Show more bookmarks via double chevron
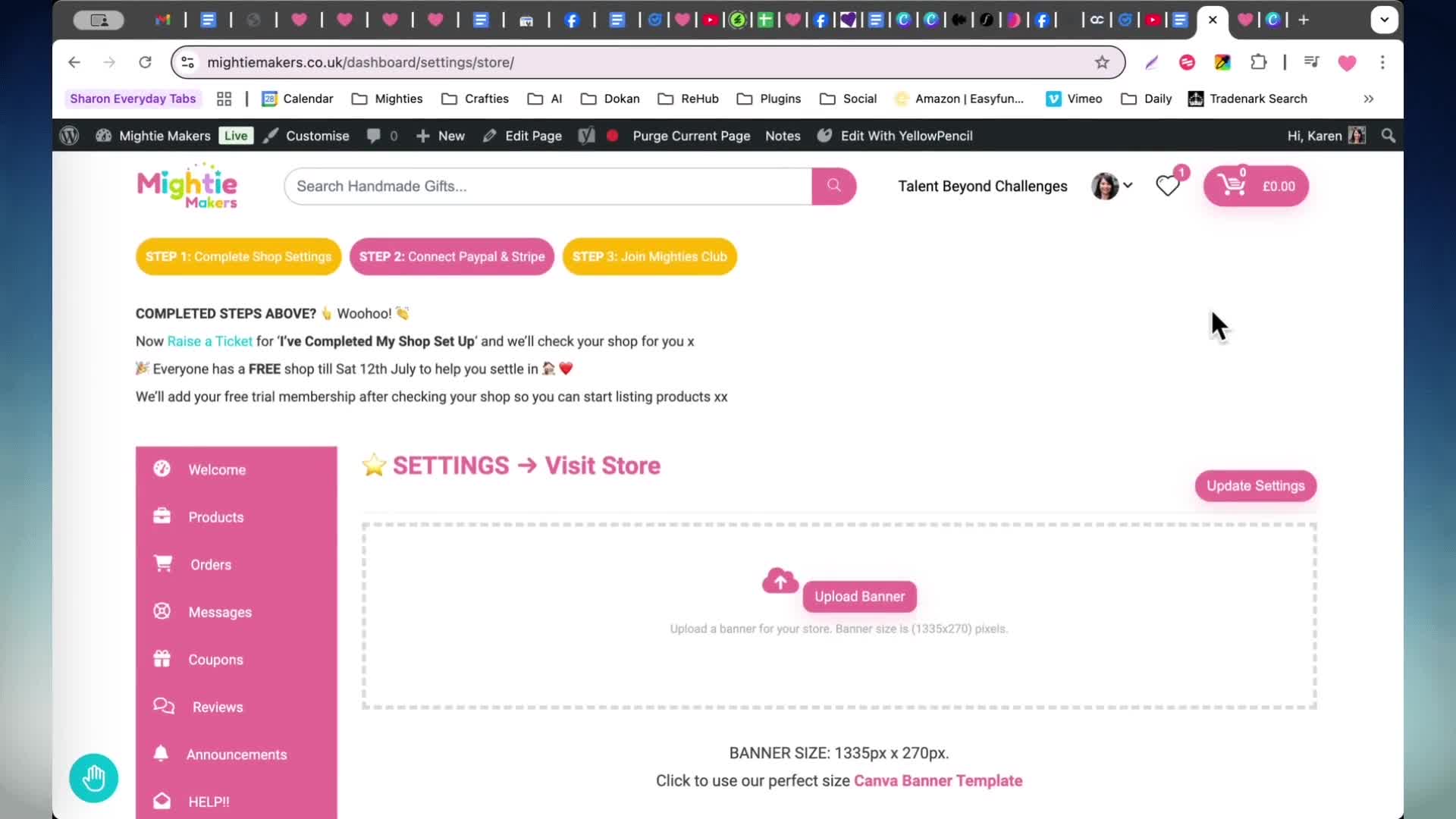 1369,99
